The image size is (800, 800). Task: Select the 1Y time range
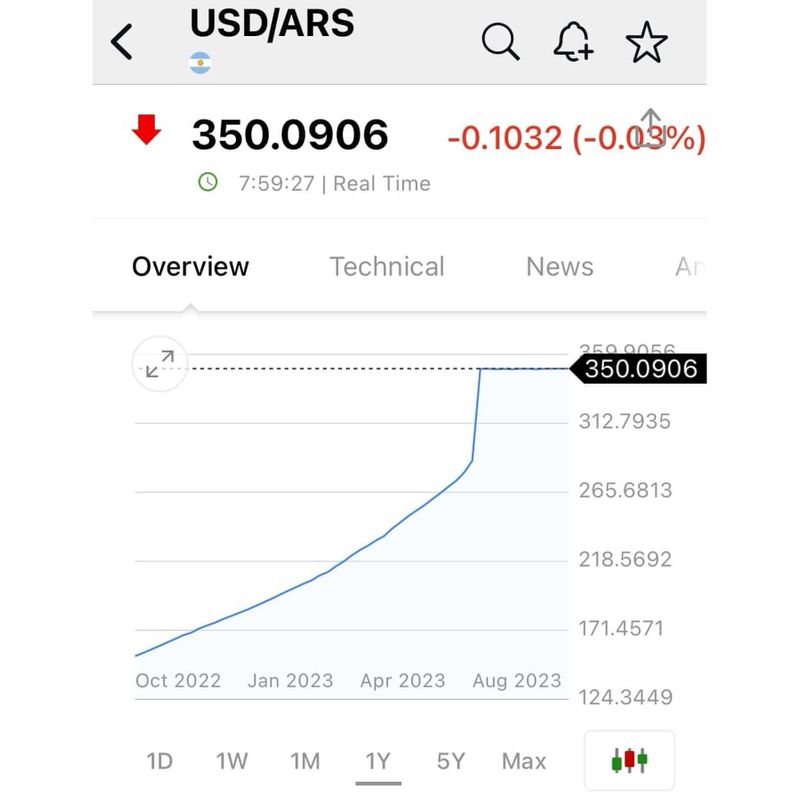pos(378,761)
